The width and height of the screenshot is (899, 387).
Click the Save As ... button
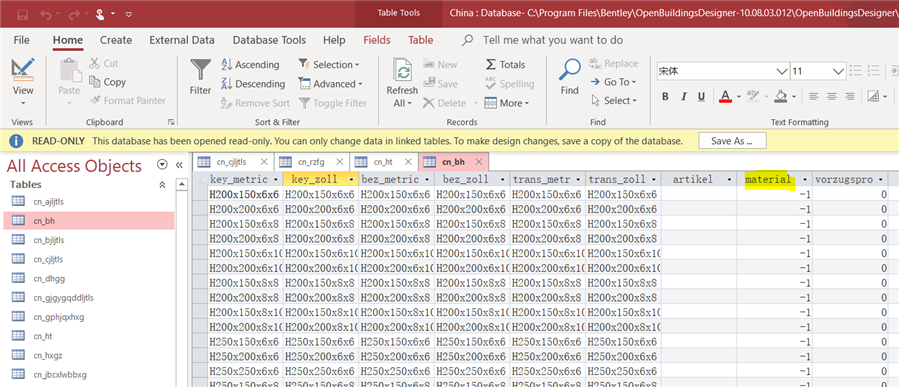[732, 140]
